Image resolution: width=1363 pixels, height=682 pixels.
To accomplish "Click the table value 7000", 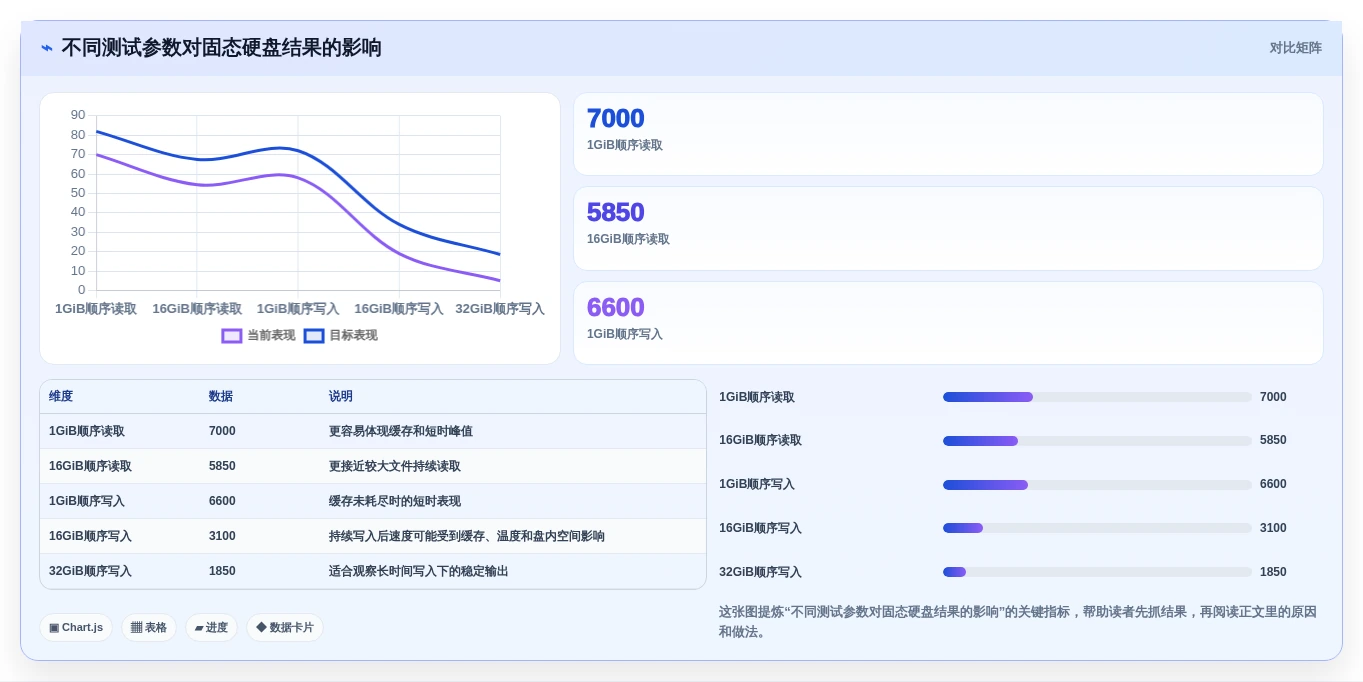I will (x=222, y=432).
